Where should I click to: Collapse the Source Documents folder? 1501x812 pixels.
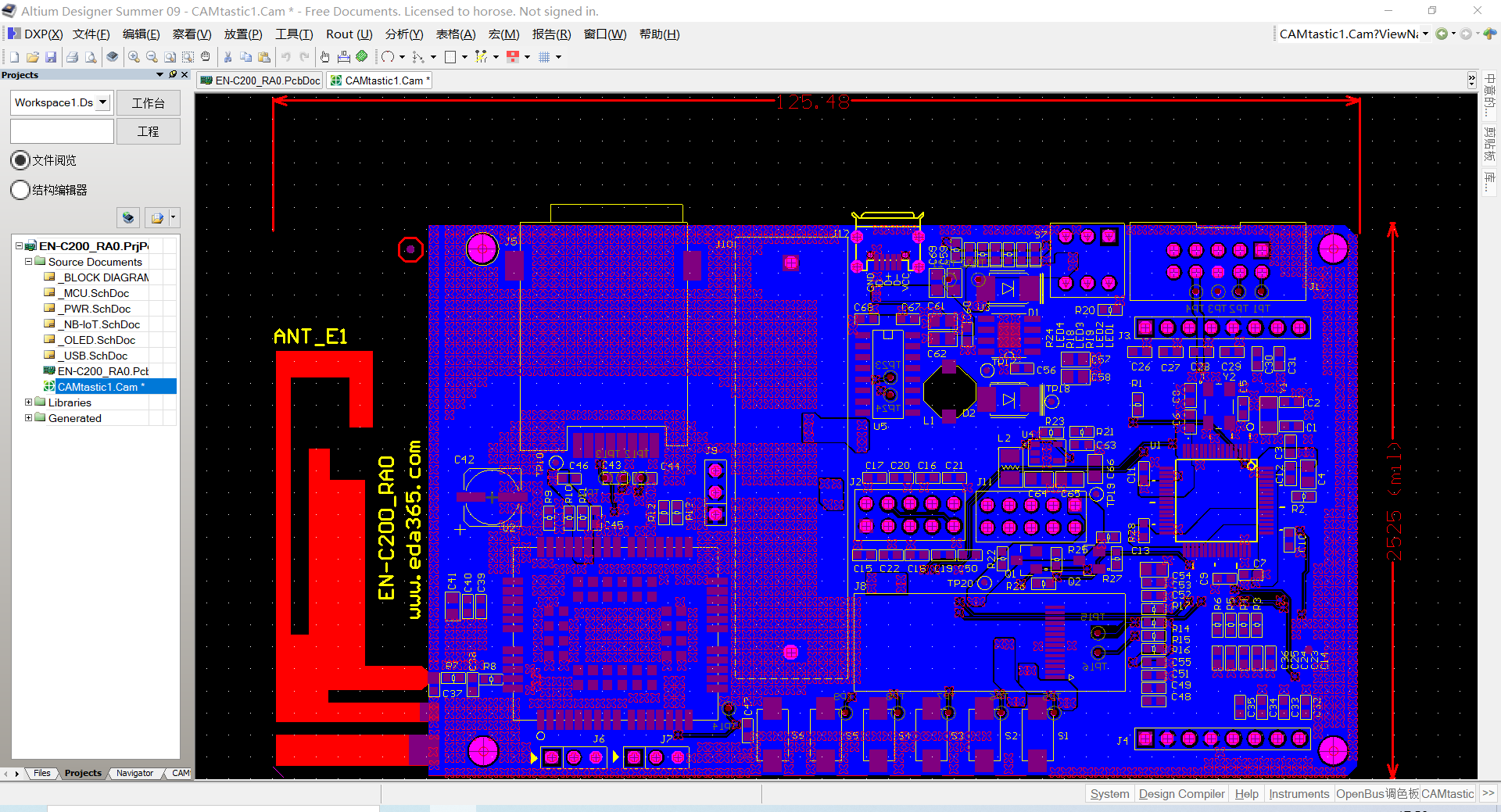click(28, 262)
